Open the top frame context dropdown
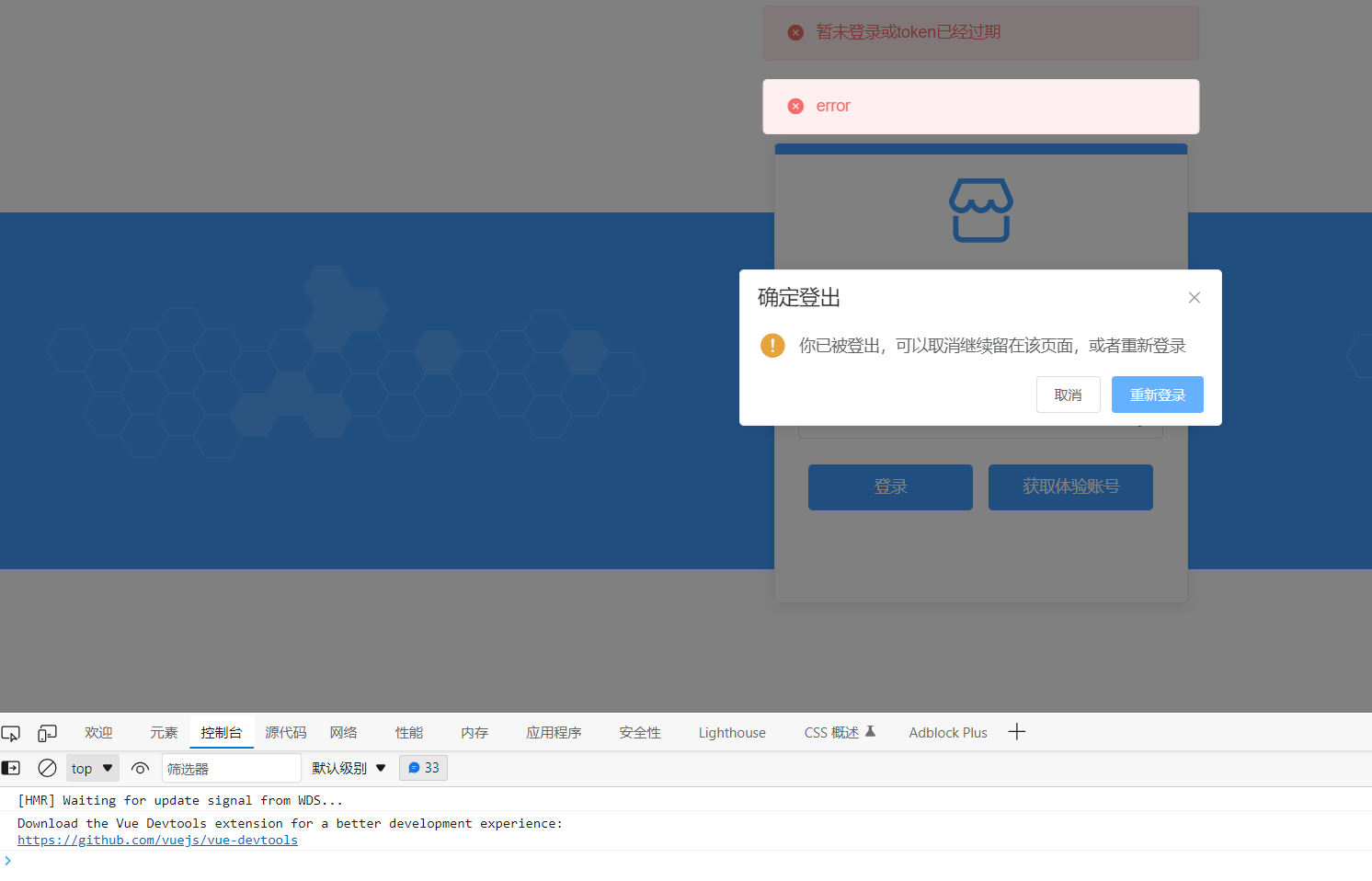 click(92, 768)
